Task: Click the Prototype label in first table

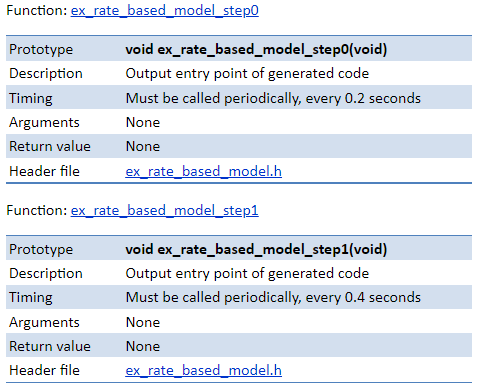Action: point(41,50)
